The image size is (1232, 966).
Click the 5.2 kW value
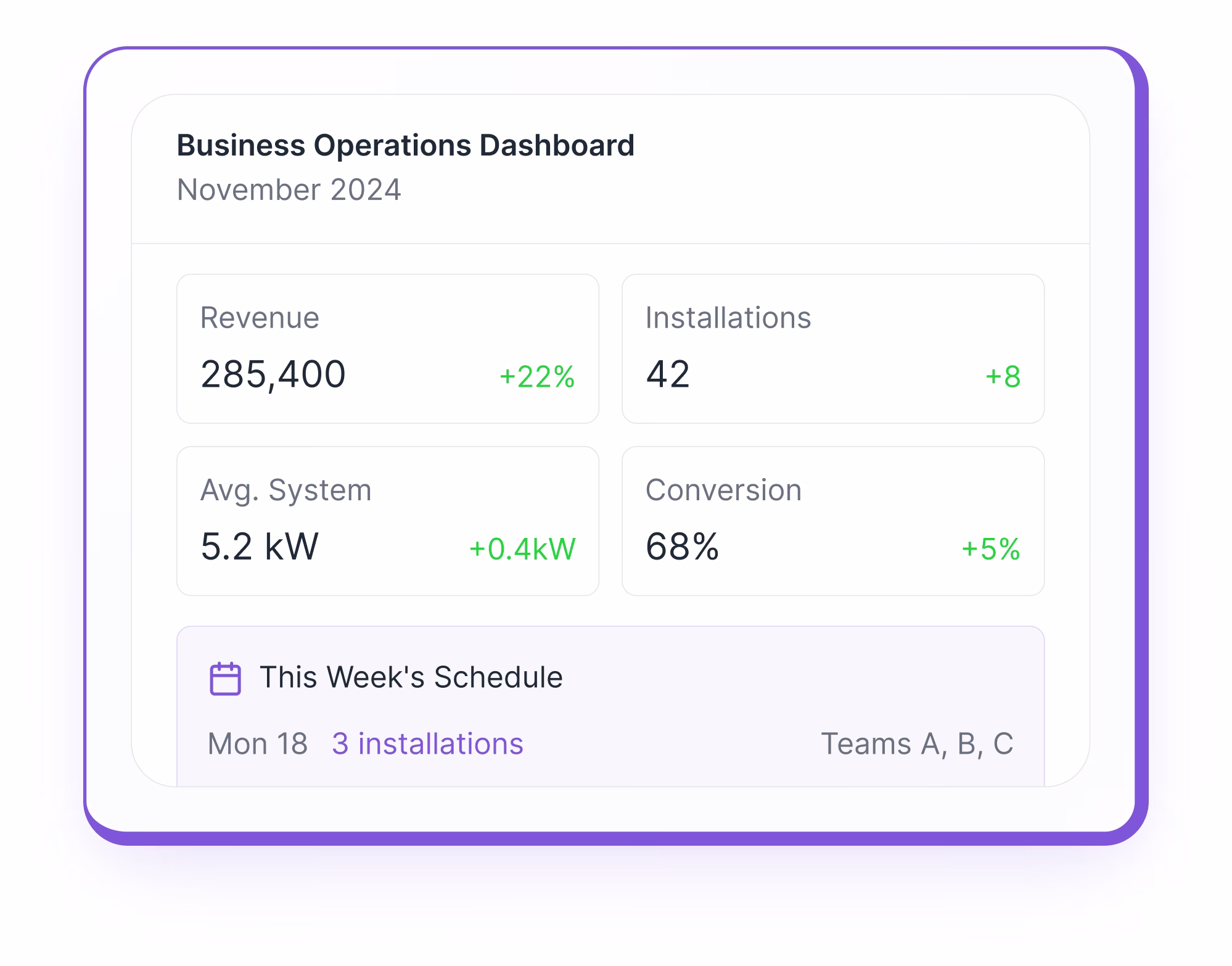(x=260, y=547)
